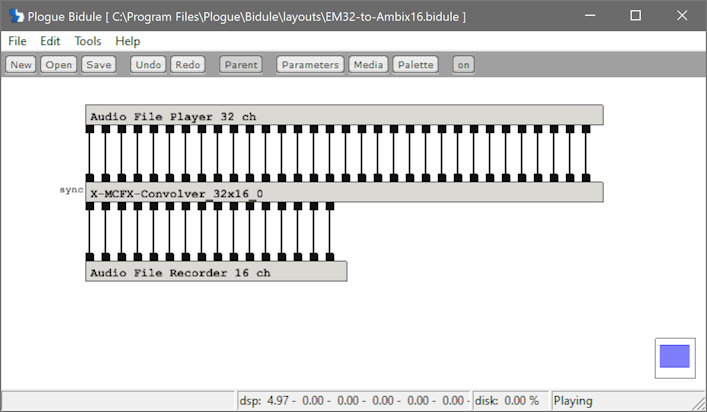Click the last output pin of Audio File Player
The image size is (707, 412).
click(x=586, y=129)
